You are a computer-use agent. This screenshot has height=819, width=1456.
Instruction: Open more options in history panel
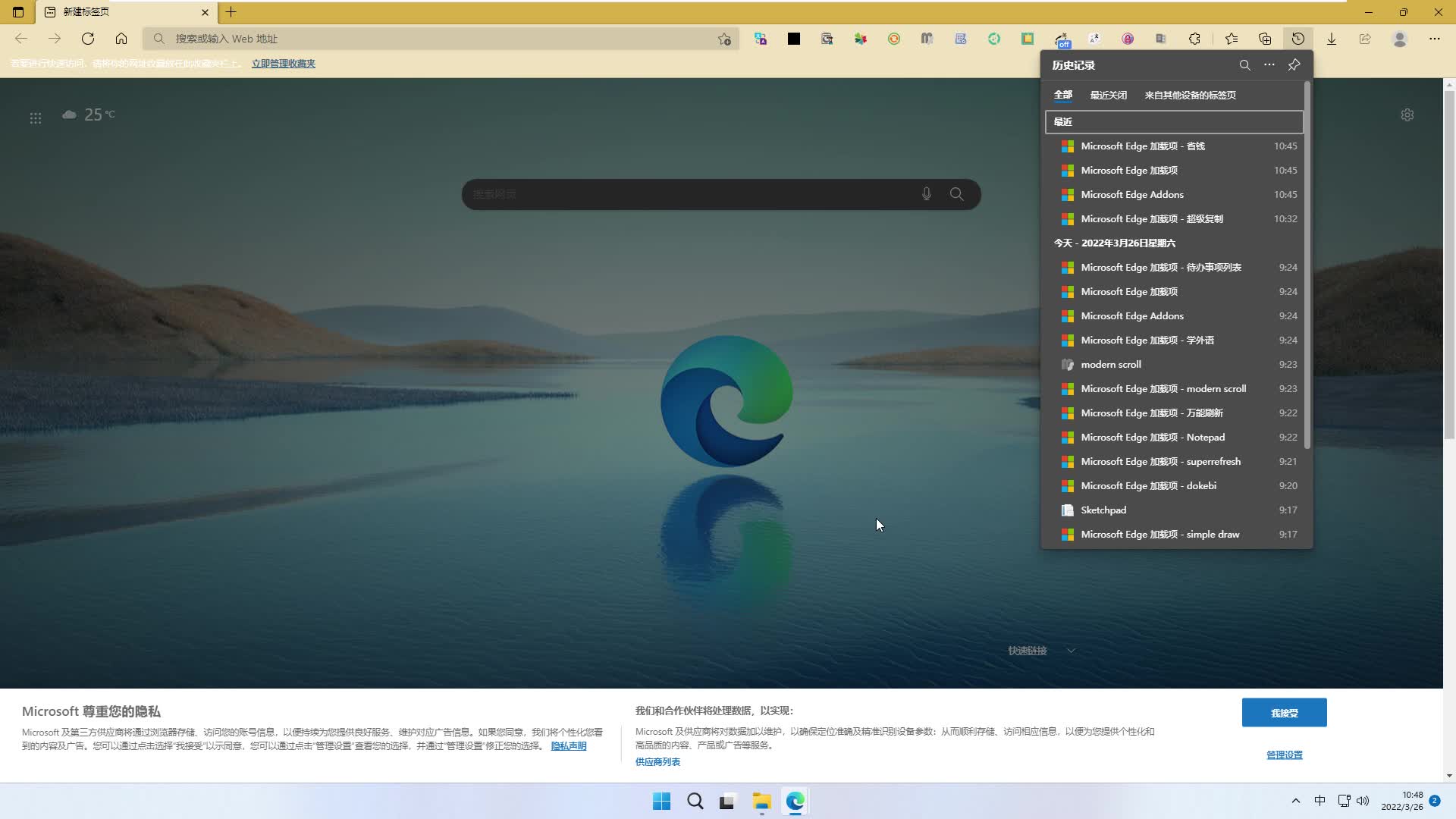click(x=1269, y=65)
